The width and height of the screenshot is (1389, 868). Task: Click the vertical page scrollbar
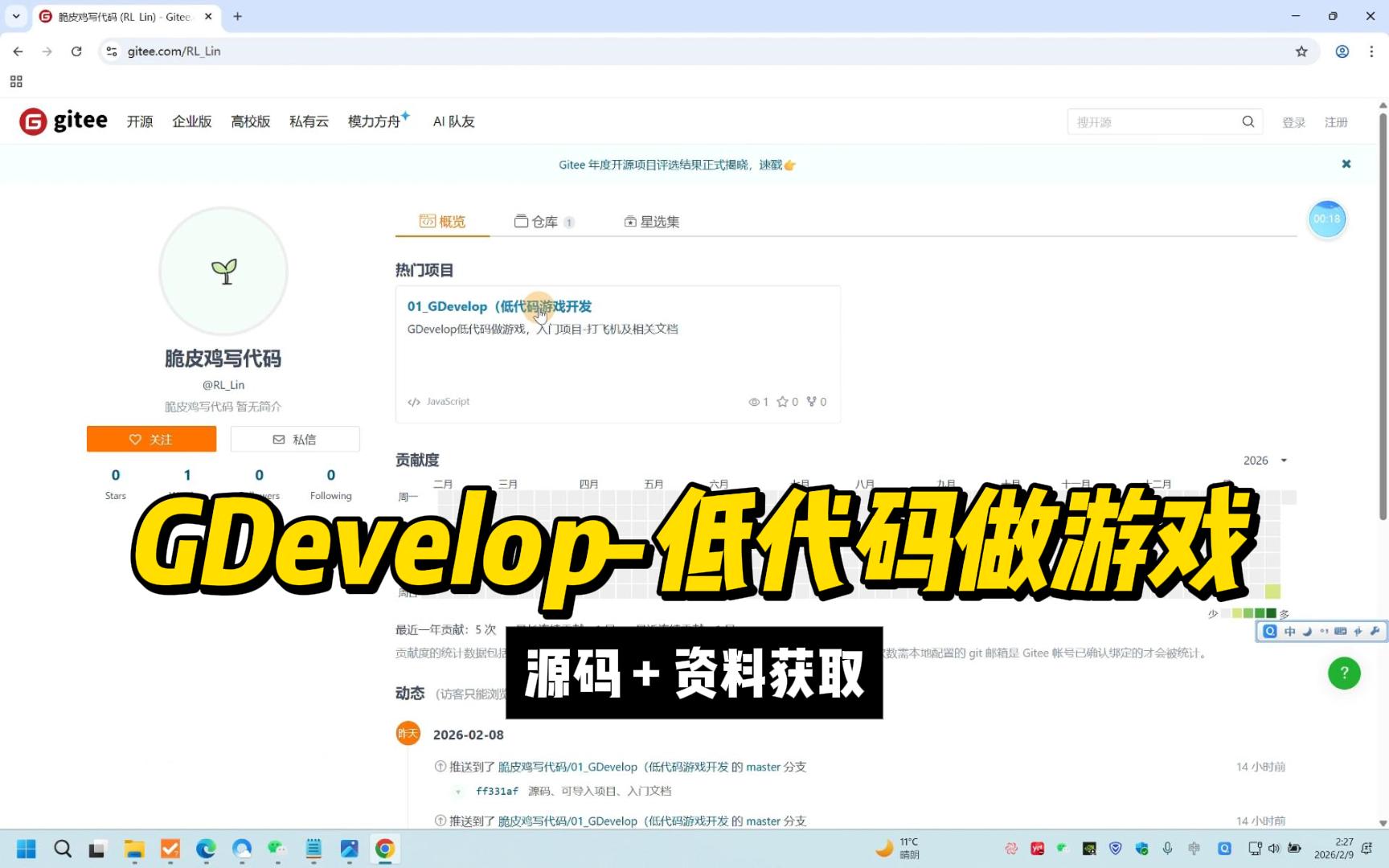point(1383,317)
